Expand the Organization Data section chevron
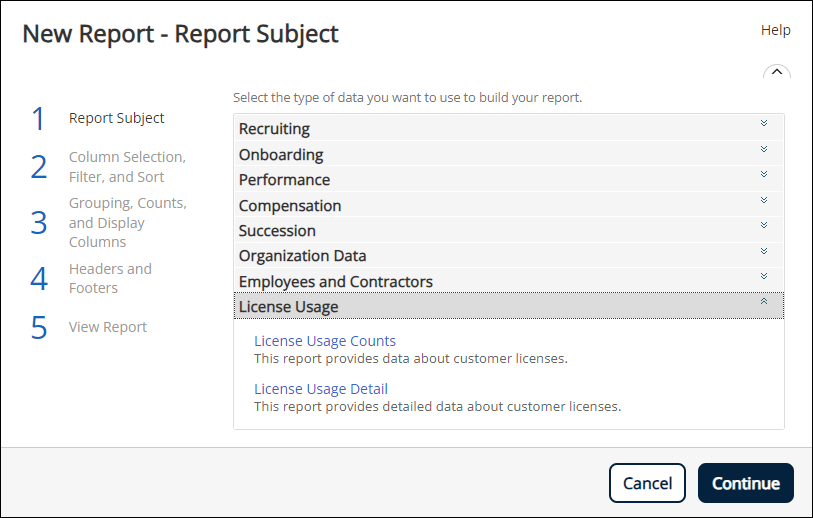 (x=764, y=251)
